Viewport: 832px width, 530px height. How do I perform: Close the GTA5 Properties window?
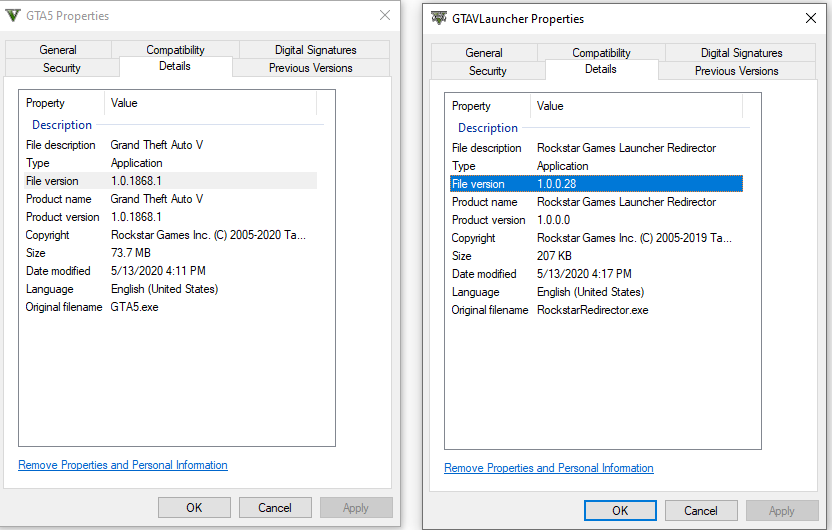click(385, 16)
